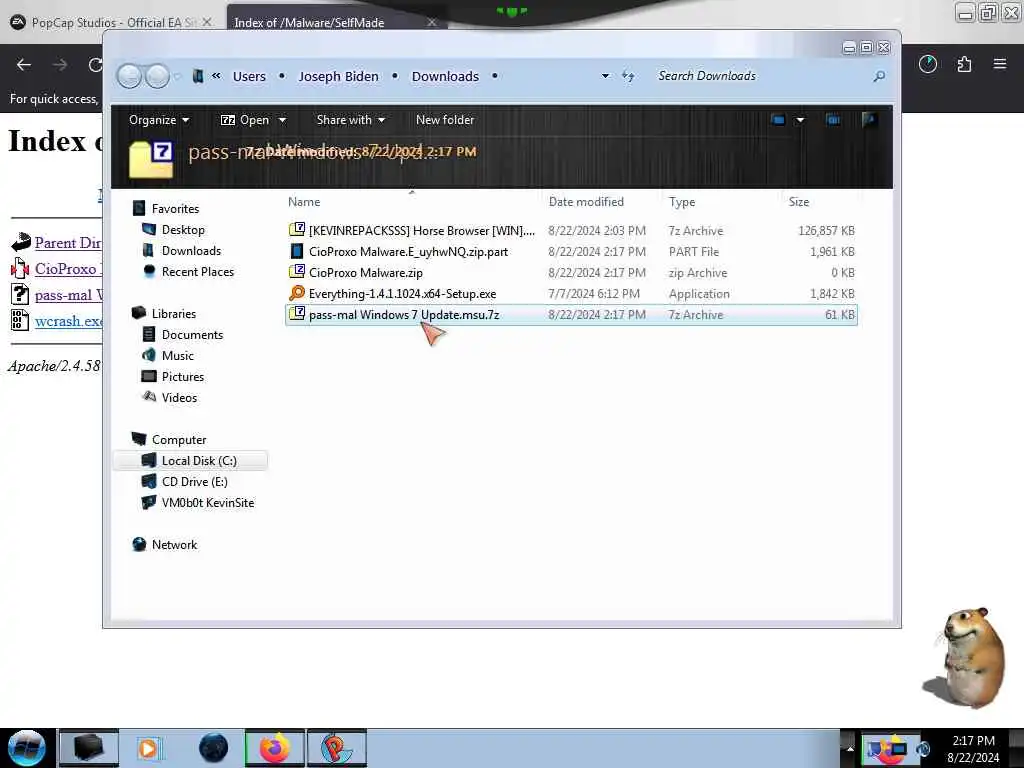Select the Everything-1.4.1.1024.x64-Setup.exe icon
Viewport: 1024px width, 768px height.
297,293
